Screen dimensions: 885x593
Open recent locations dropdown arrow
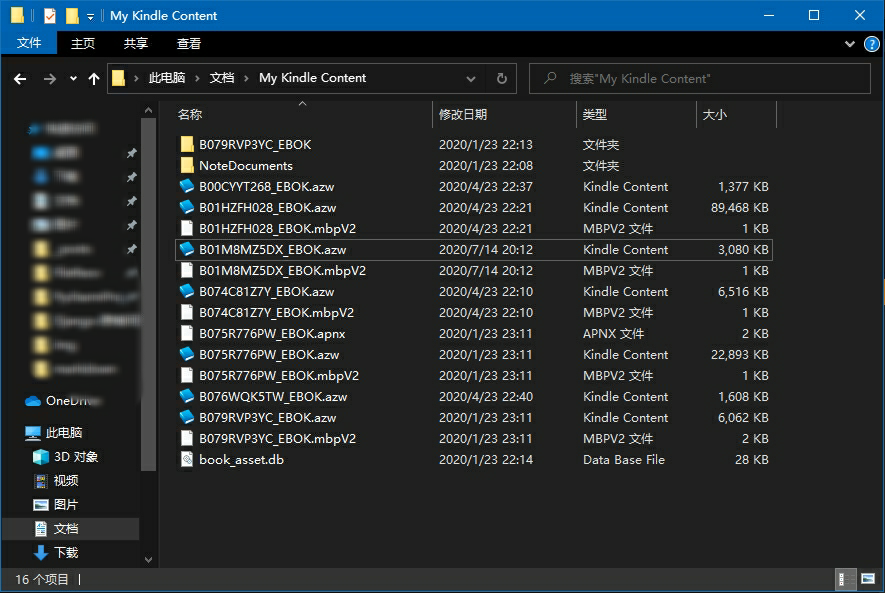[x=73, y=78]
